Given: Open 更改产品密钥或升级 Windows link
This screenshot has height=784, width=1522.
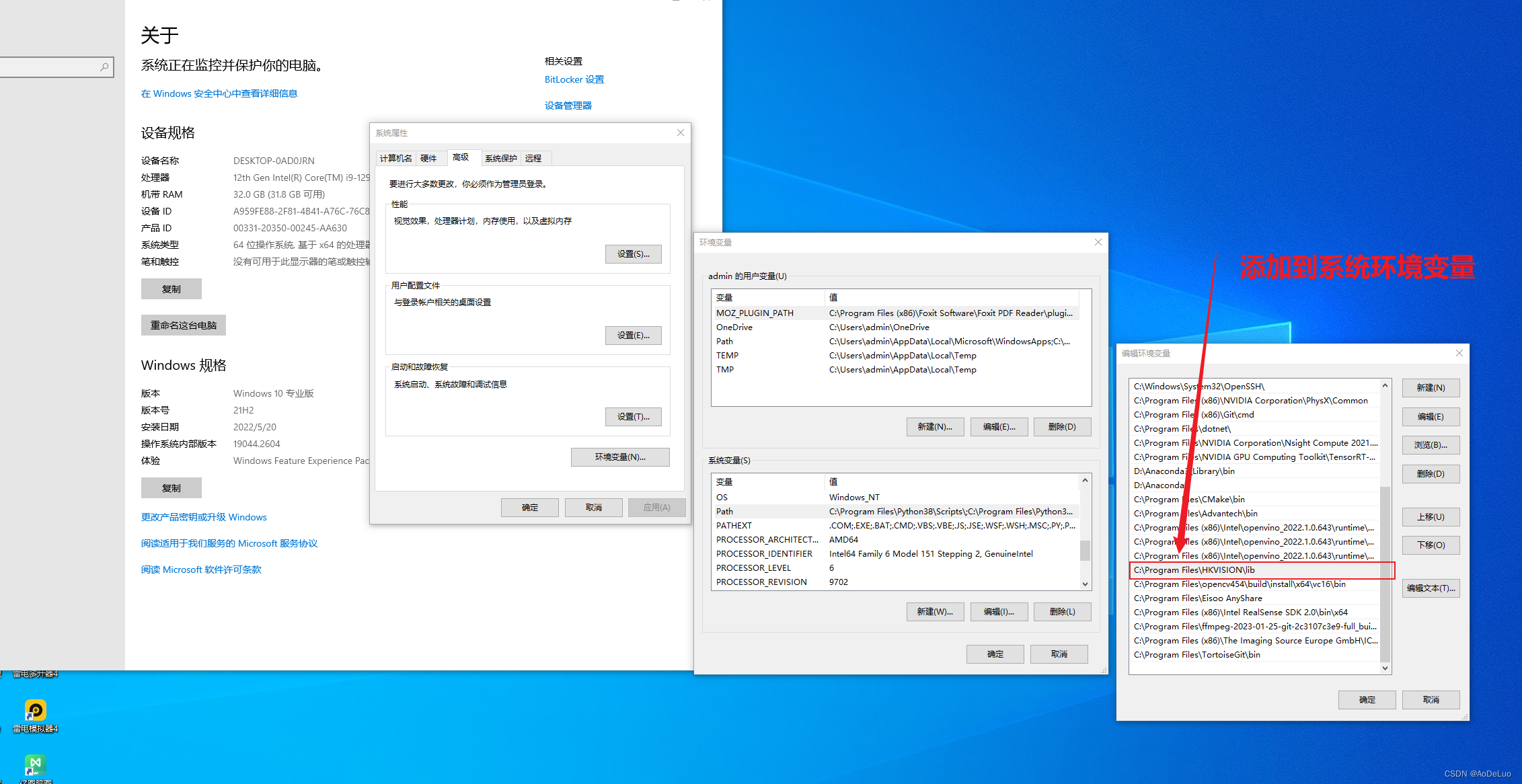Looking at the screenshot, I should click(204, 517).
